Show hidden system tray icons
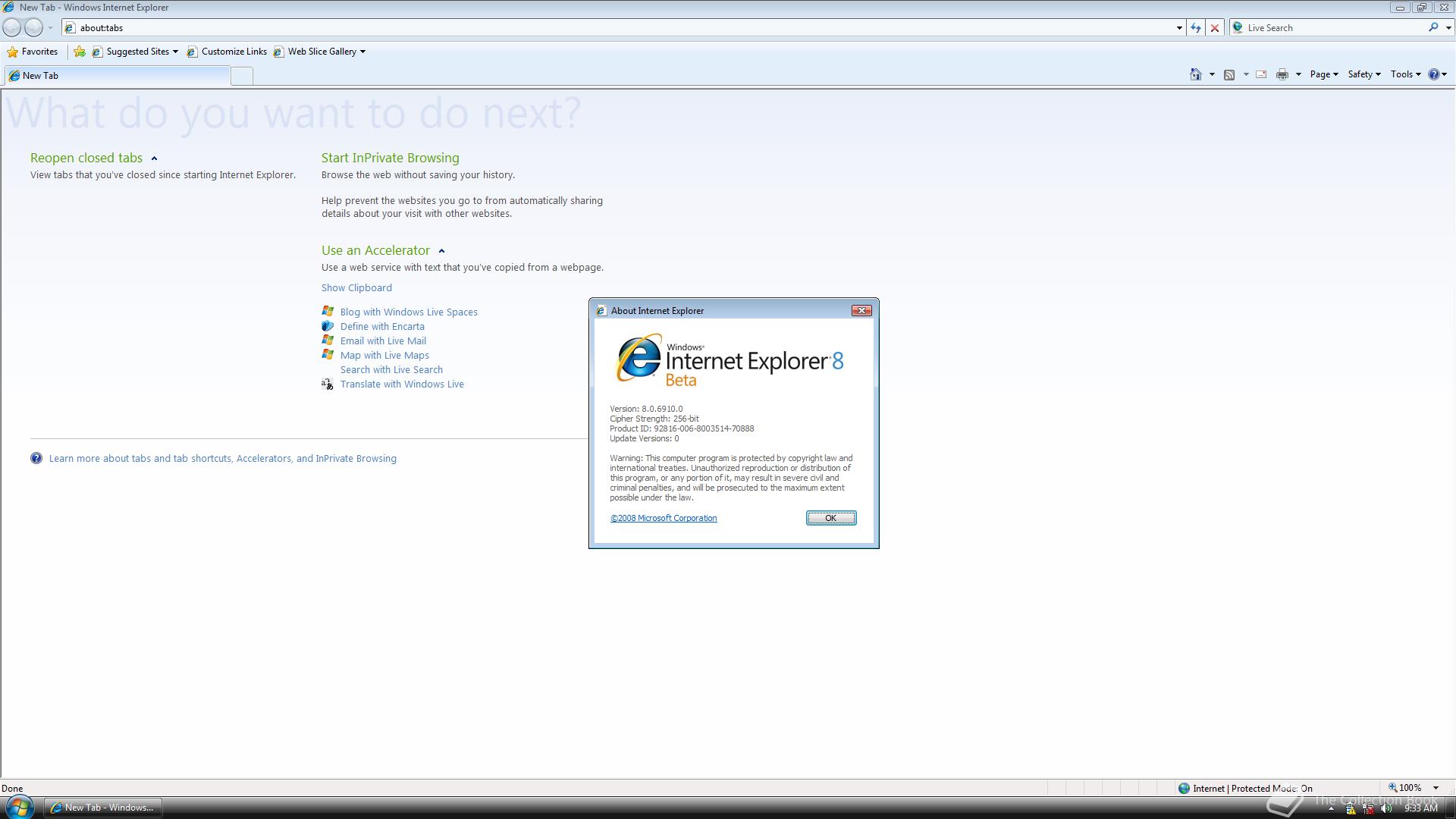Image resolution: width=1456 pixels, height=819 pixels. (1331, 808)
